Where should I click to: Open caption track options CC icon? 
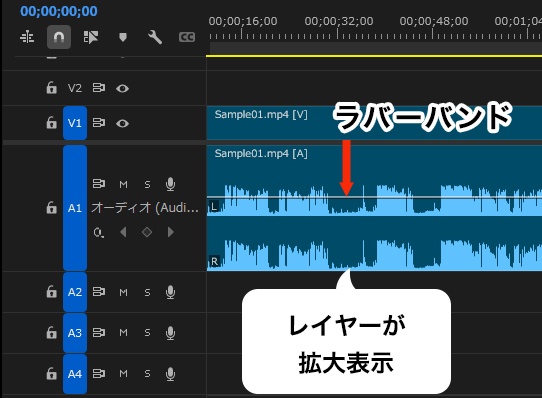point(187,37)
